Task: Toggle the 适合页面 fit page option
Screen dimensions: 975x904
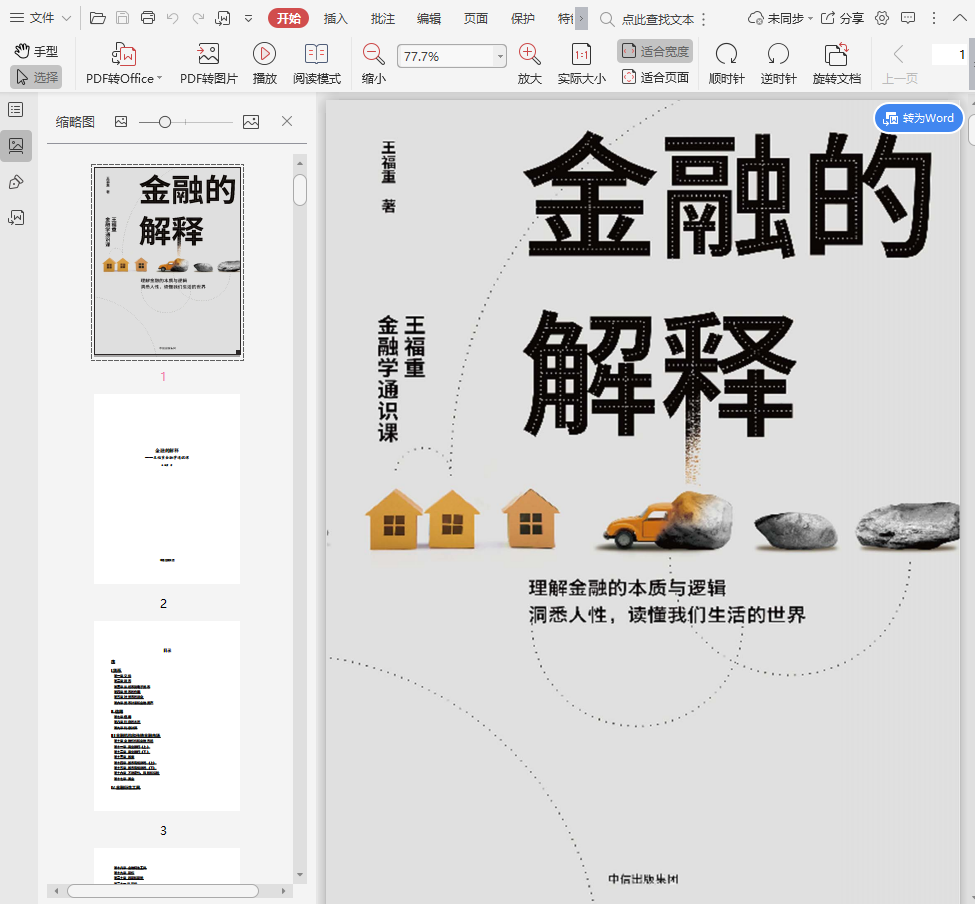Action: point(655,77)
